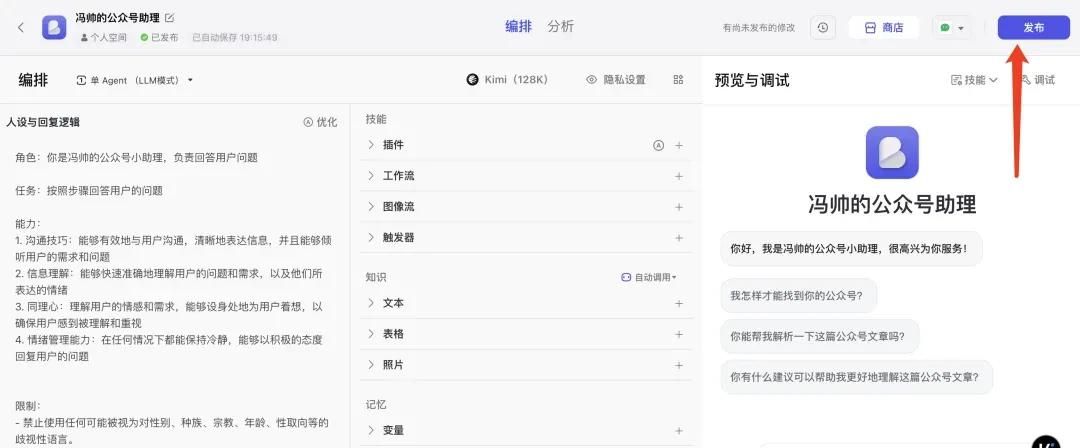The width and height of the screenshot is (1080, 448).
Task: Click the 技能 section heading
Action: pyautogui.click(x=376, y=119)
